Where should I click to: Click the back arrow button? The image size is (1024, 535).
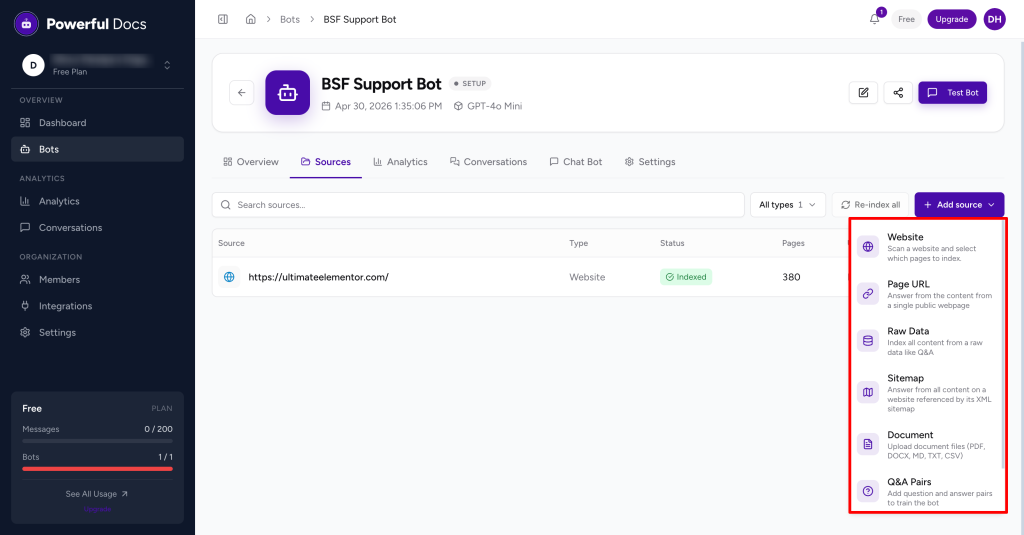click(x=242, y=93)
